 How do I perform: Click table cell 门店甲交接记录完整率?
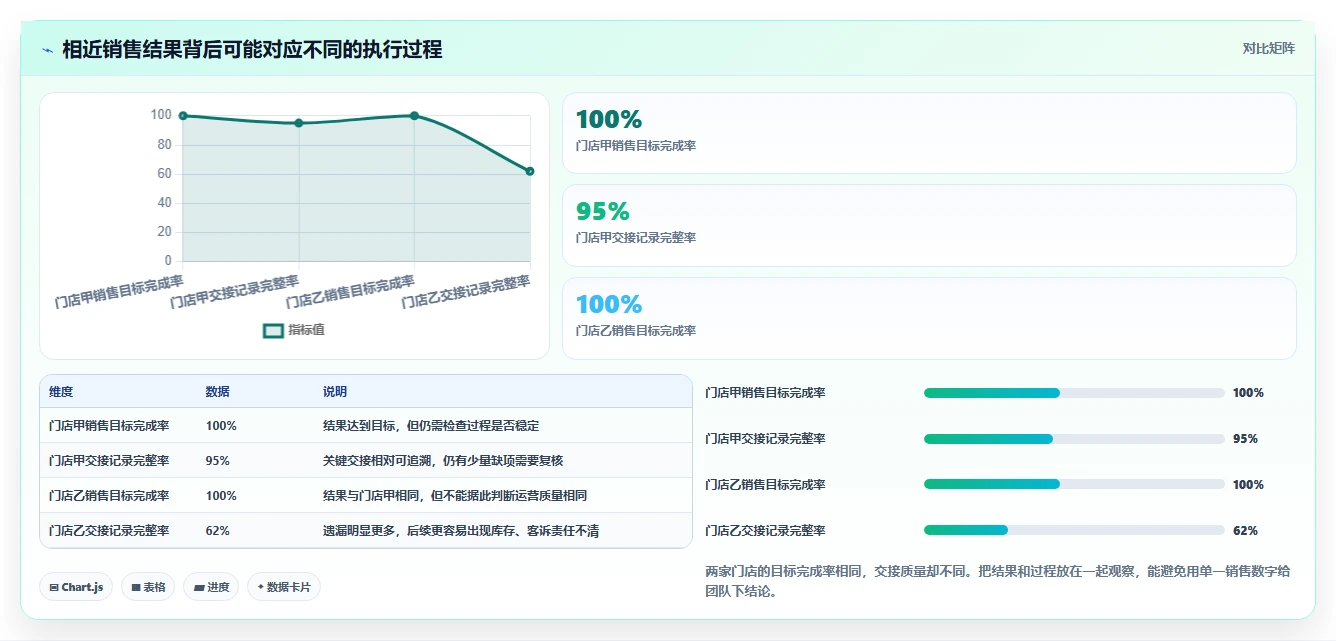[x=109, y=461]
